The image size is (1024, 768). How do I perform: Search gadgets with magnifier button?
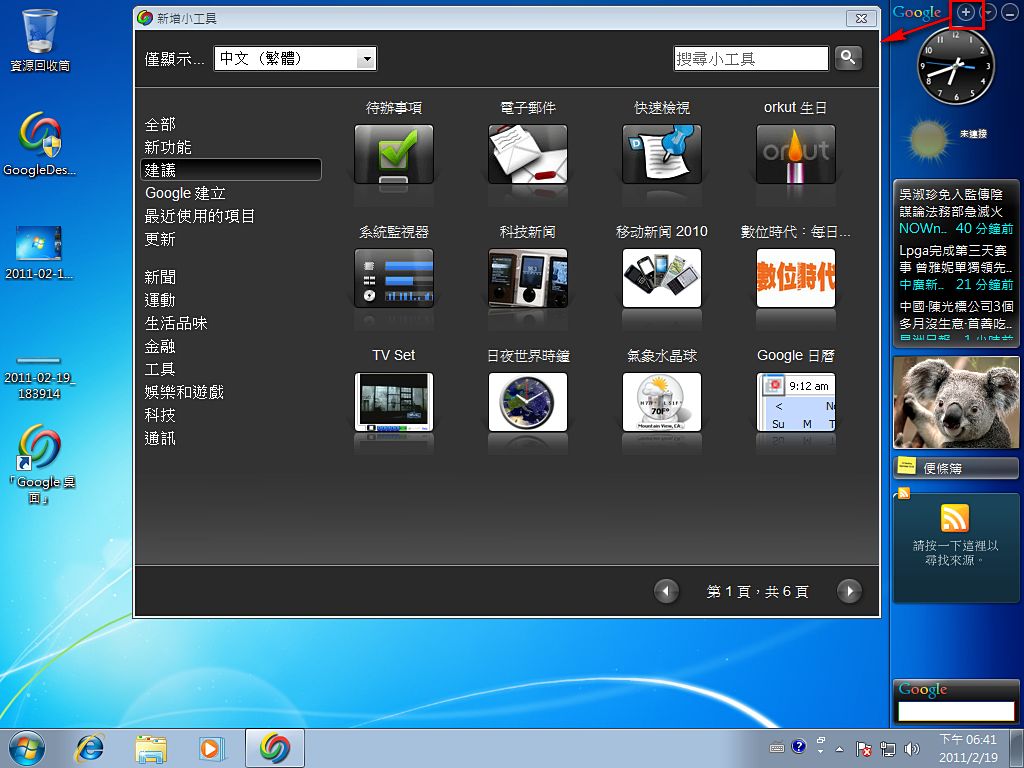(848, 58)
